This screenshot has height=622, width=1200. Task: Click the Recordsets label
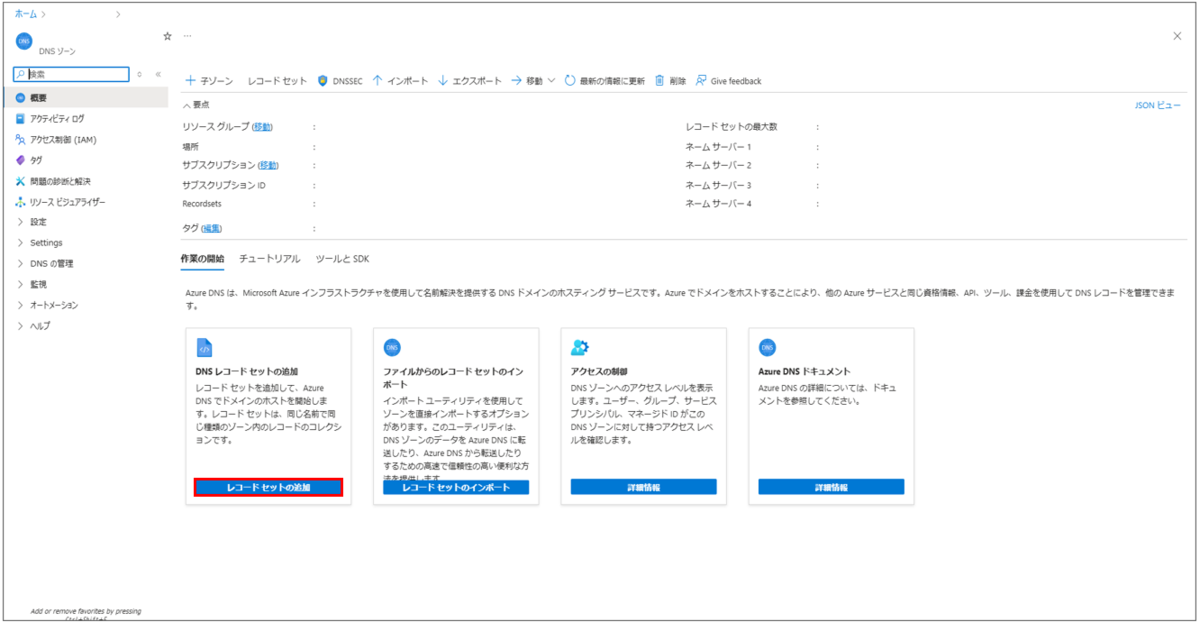click(202, 203)
